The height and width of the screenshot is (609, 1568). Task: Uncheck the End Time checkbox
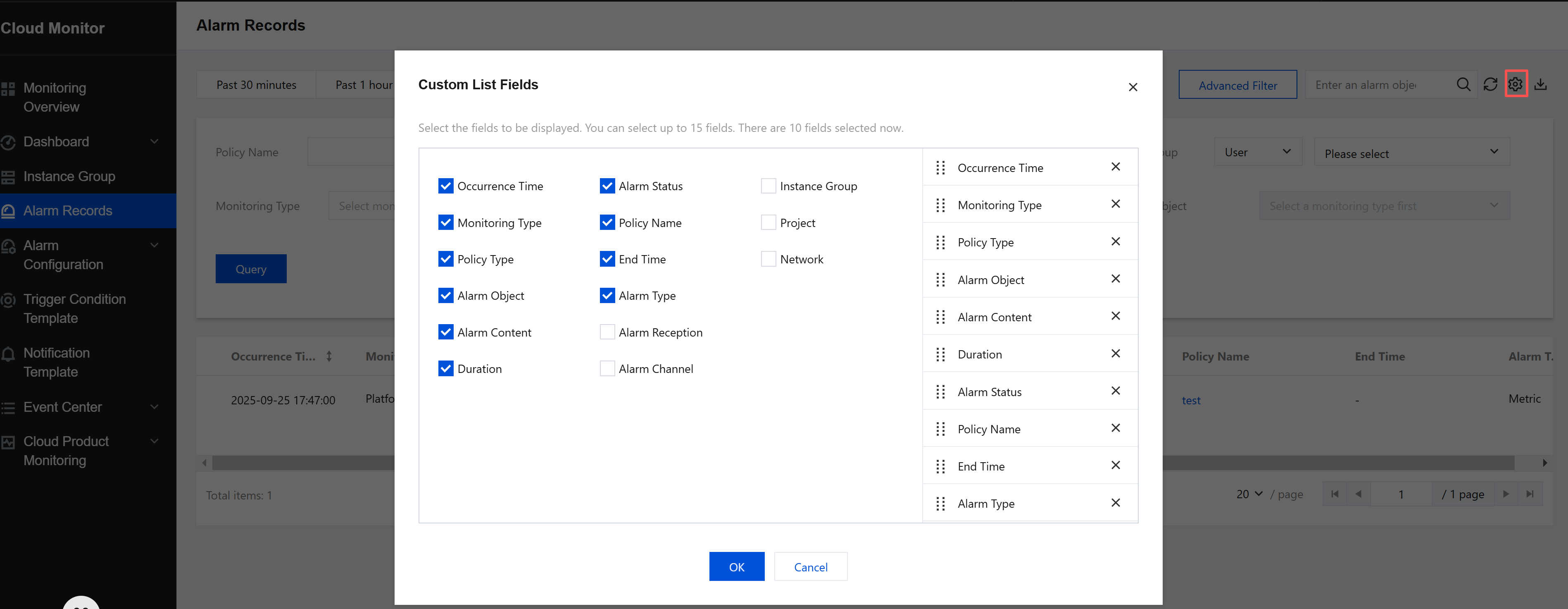(x=607, y=259)
